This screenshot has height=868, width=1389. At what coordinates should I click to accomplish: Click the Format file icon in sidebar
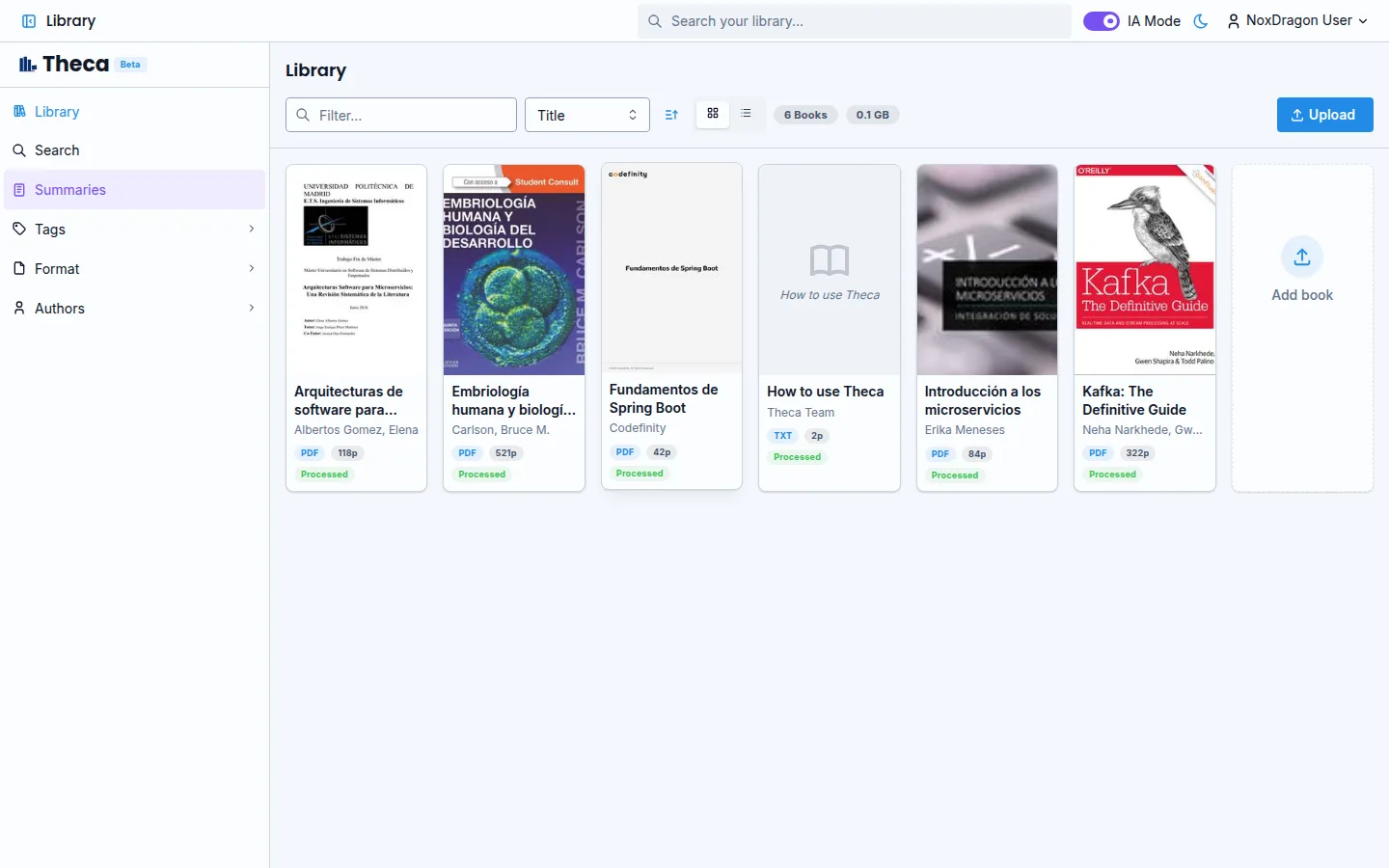[19, 269]
